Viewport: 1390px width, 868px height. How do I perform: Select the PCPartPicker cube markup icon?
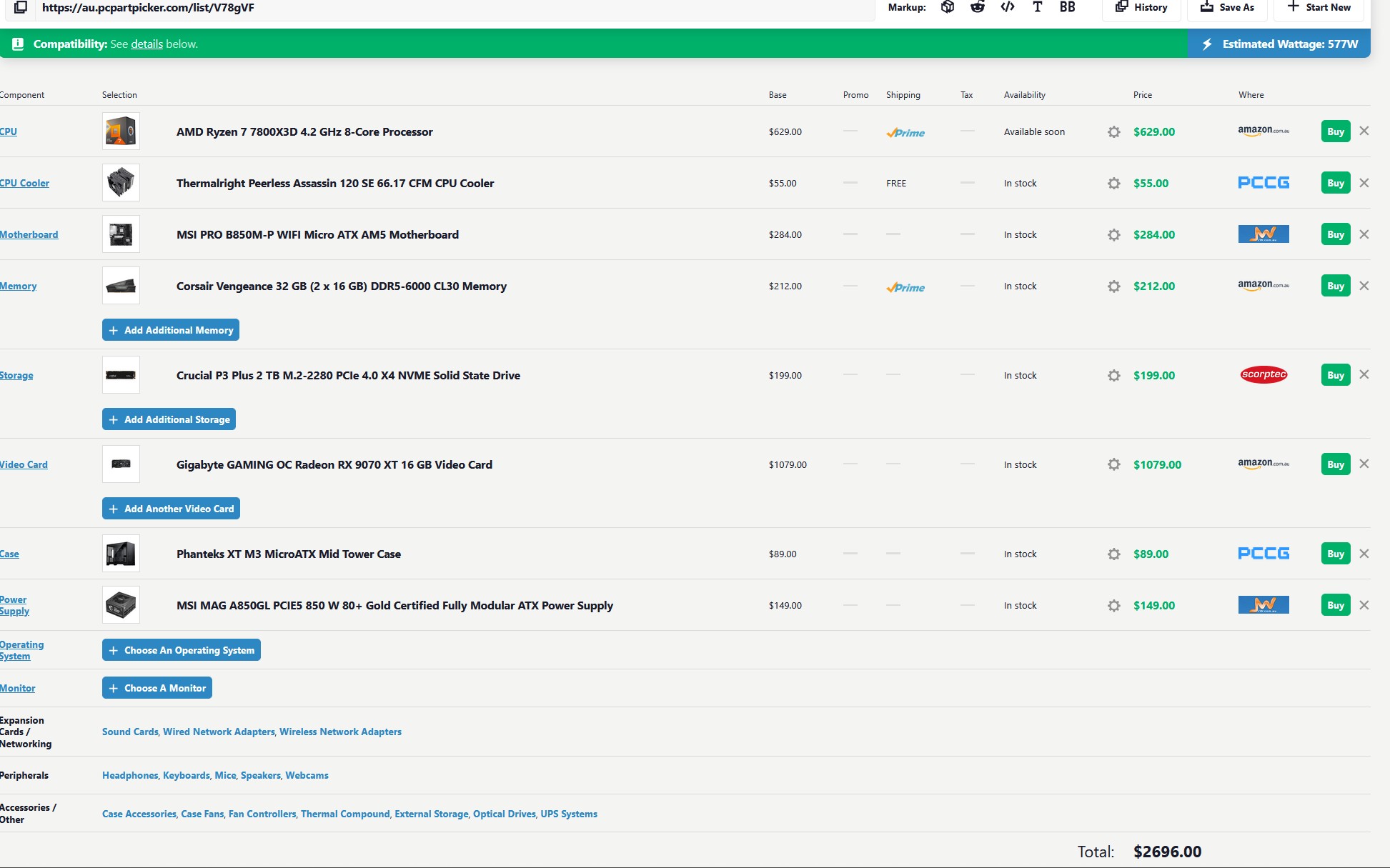pos(948,7)
